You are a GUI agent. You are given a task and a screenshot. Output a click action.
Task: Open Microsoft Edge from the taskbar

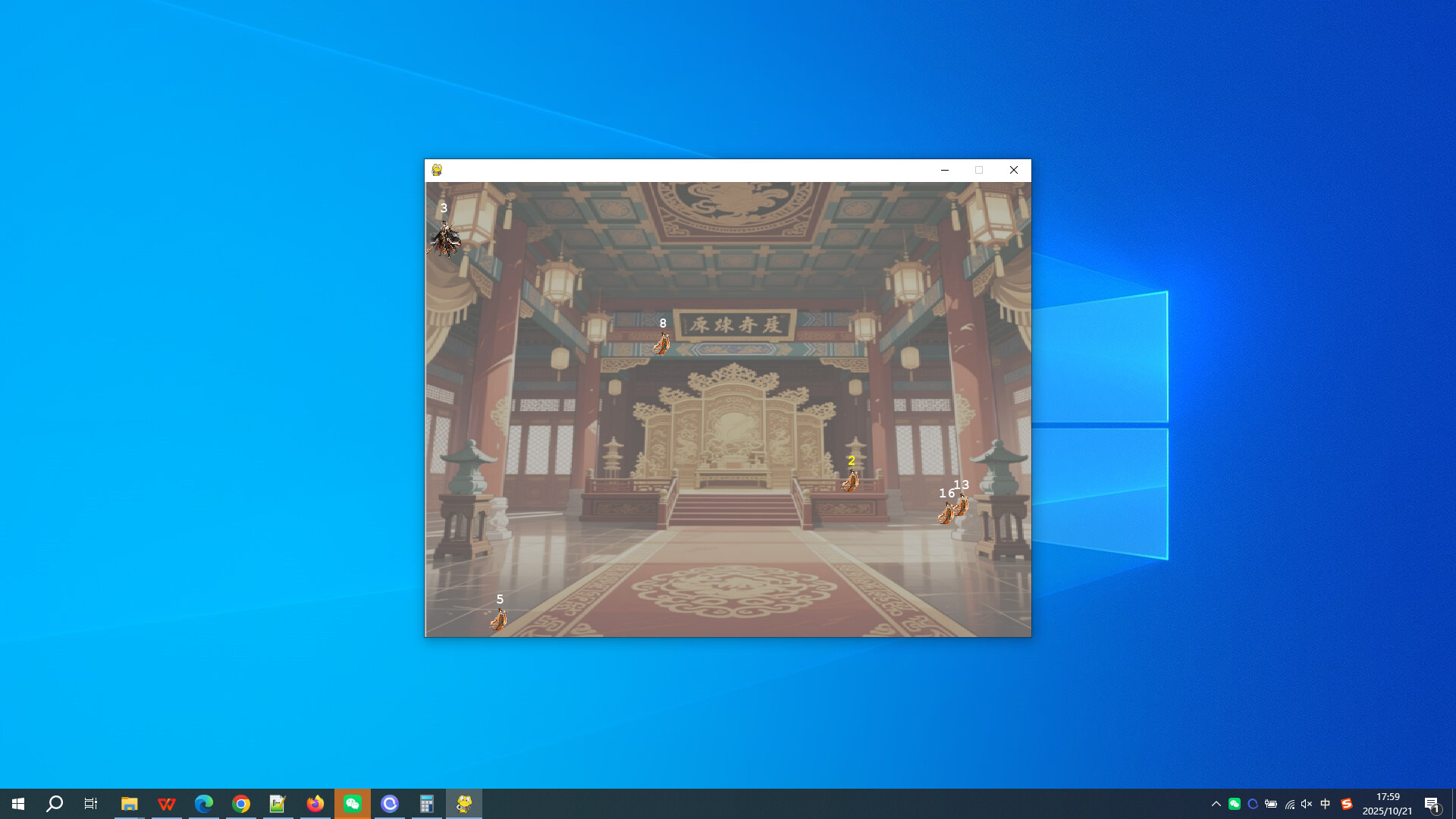203,804
